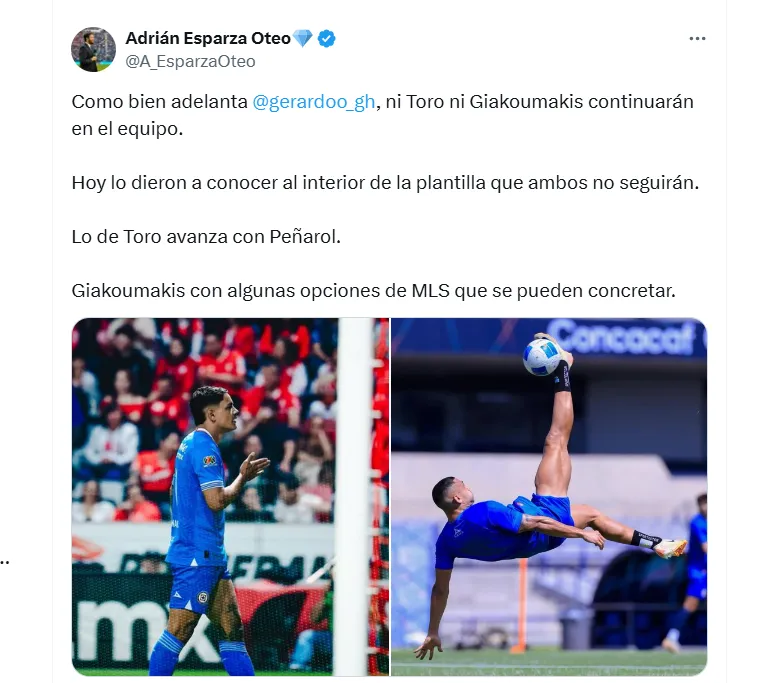This screenshot has width=759, height=683.
Task: Click the soccer ball in the right photo
Action: (x=542, y=357)
